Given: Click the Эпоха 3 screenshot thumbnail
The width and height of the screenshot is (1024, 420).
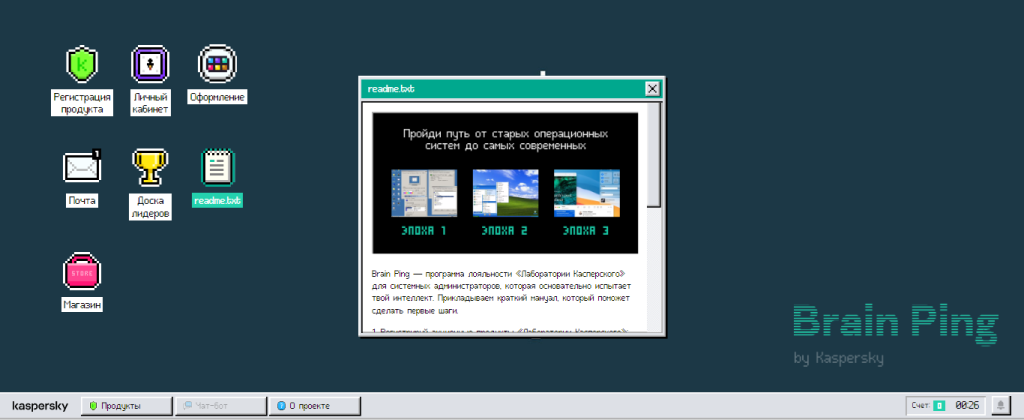Looking at the screenshot, I should point(586,193).
